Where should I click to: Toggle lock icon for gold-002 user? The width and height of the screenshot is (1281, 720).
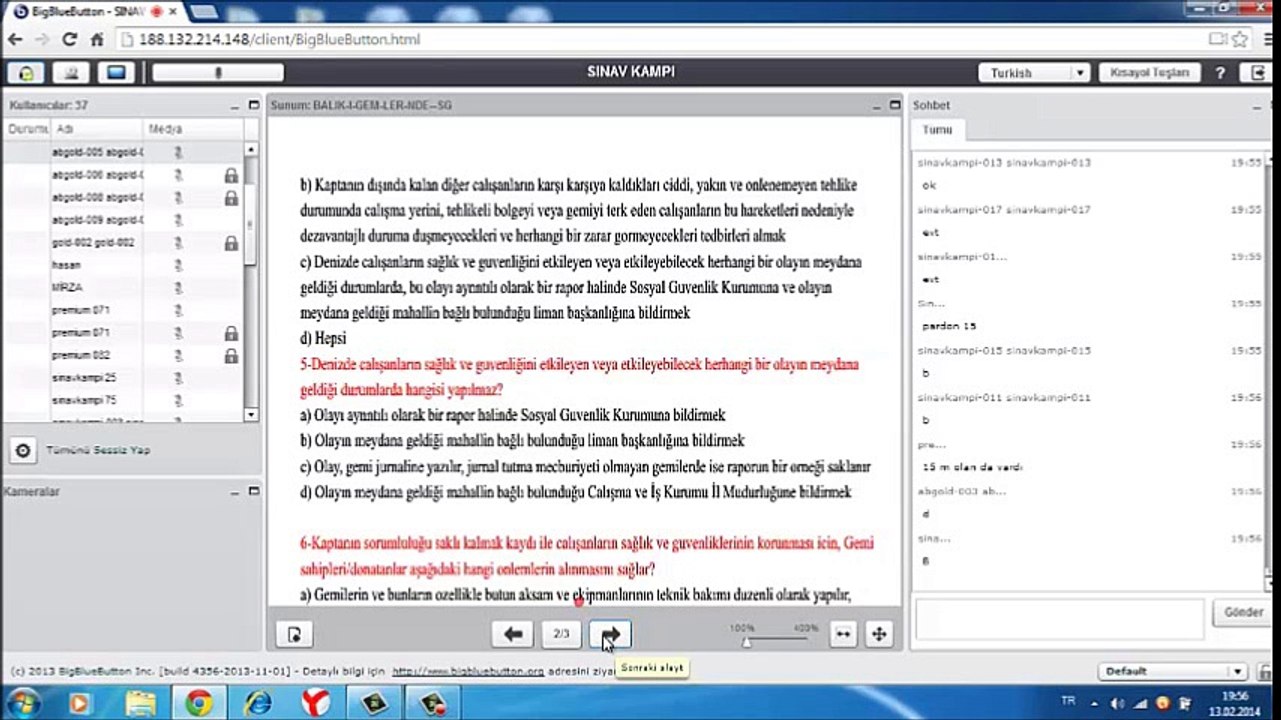(x=231, y=243)
